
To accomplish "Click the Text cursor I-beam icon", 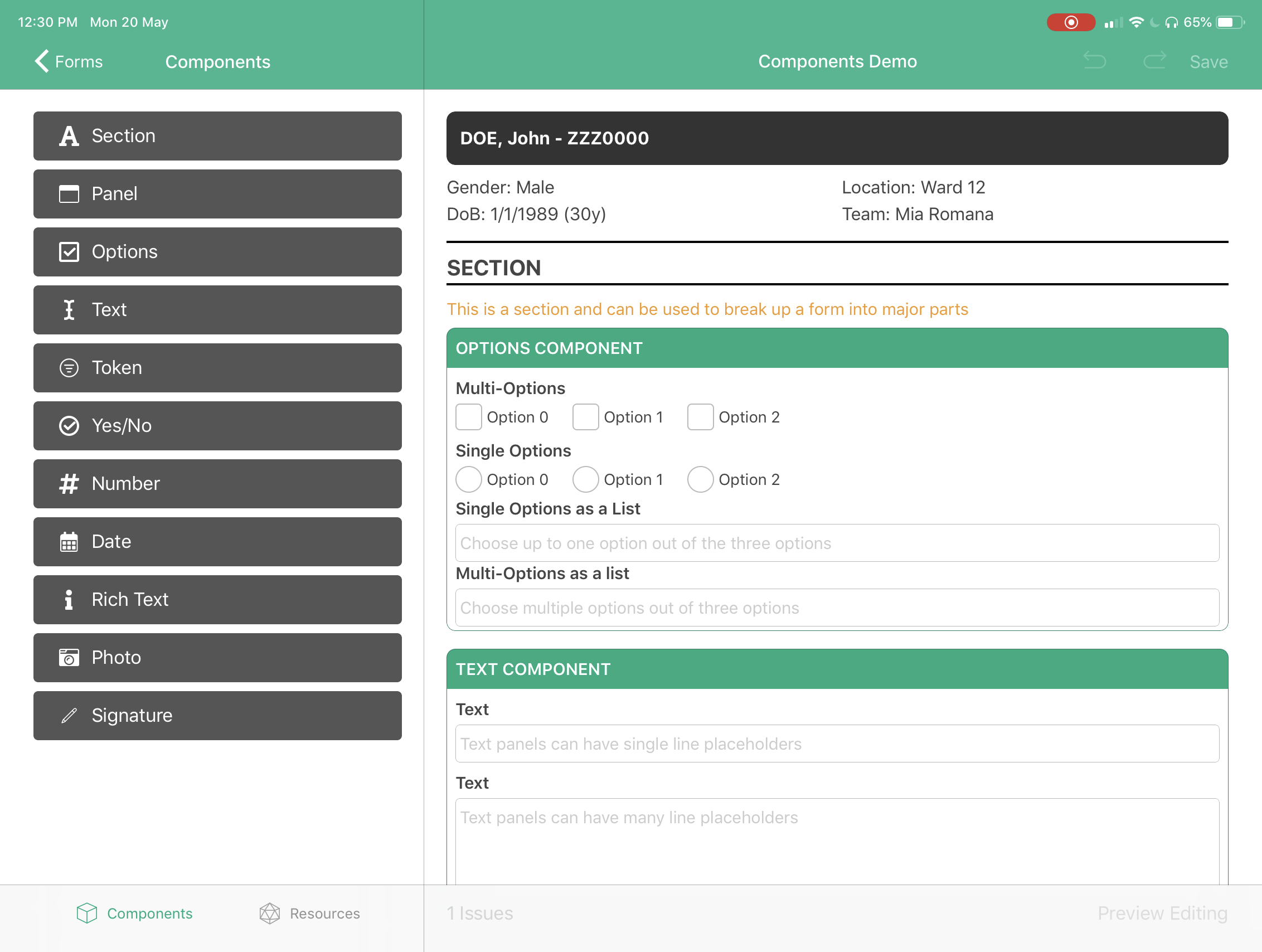I will 69,310.
